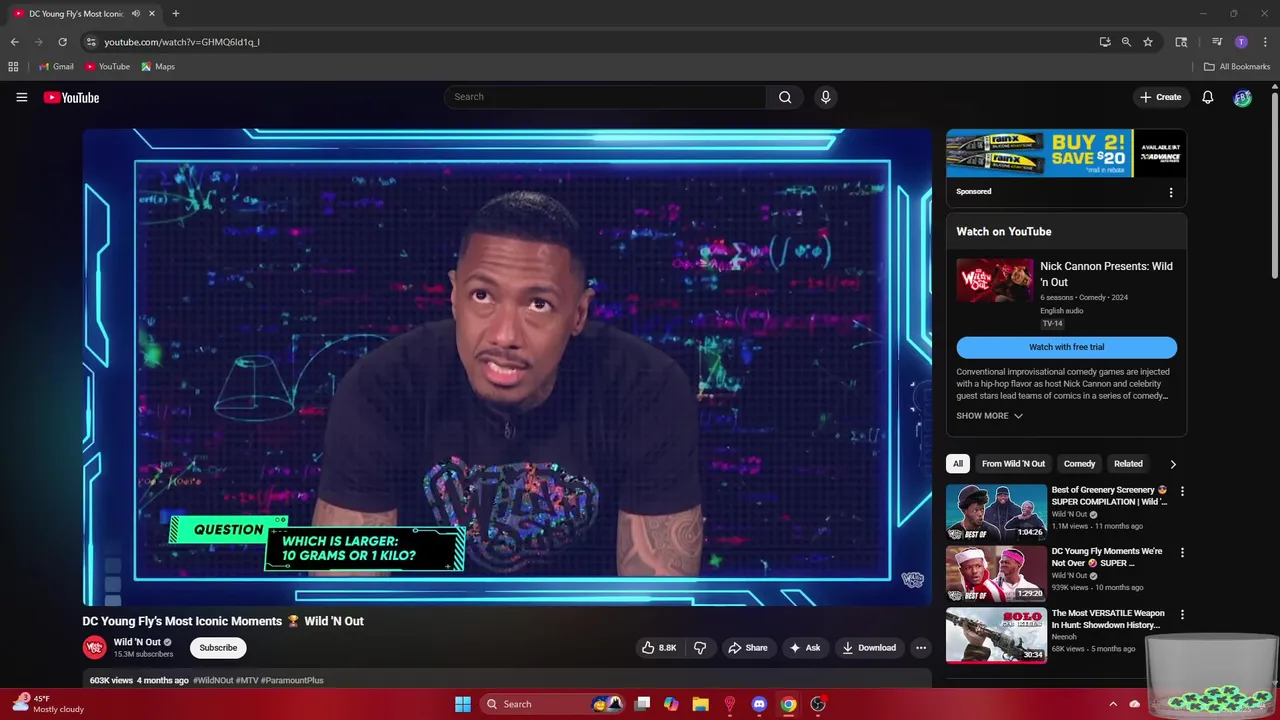
Task: Open Chrome three-dot menu
Action: (1265, 42)
